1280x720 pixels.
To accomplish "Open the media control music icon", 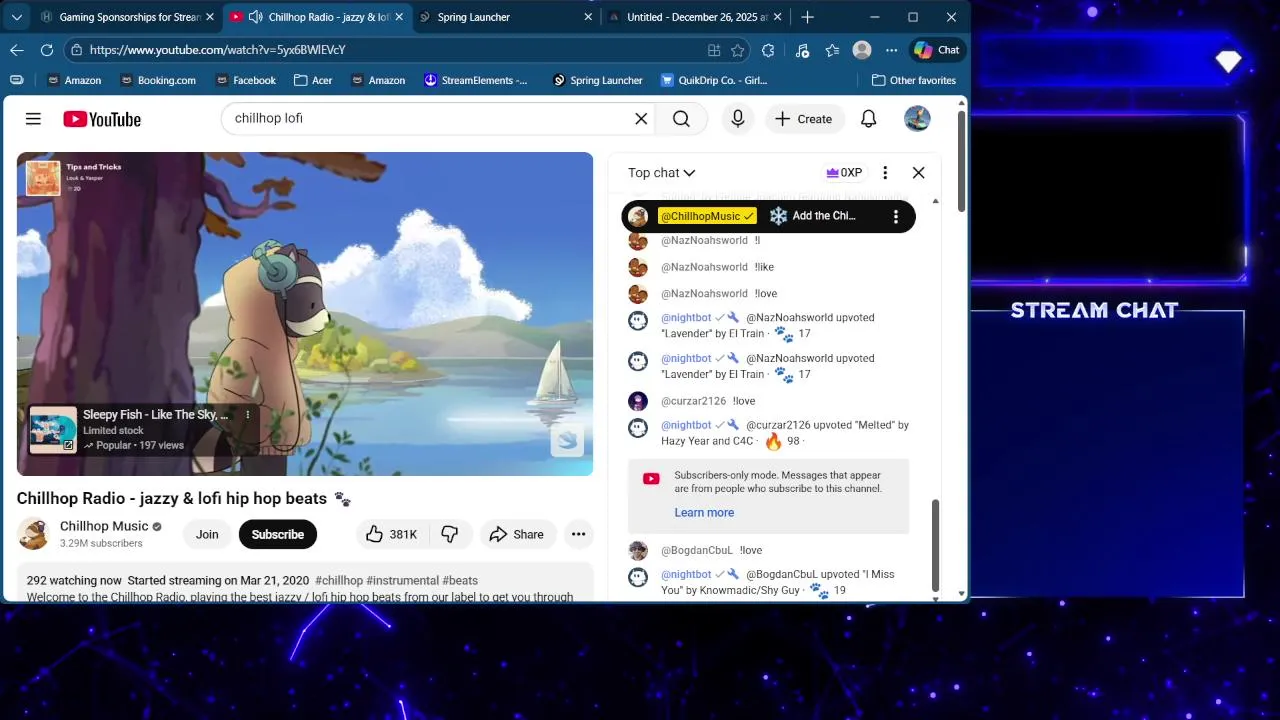I will (x=802, y=50).
